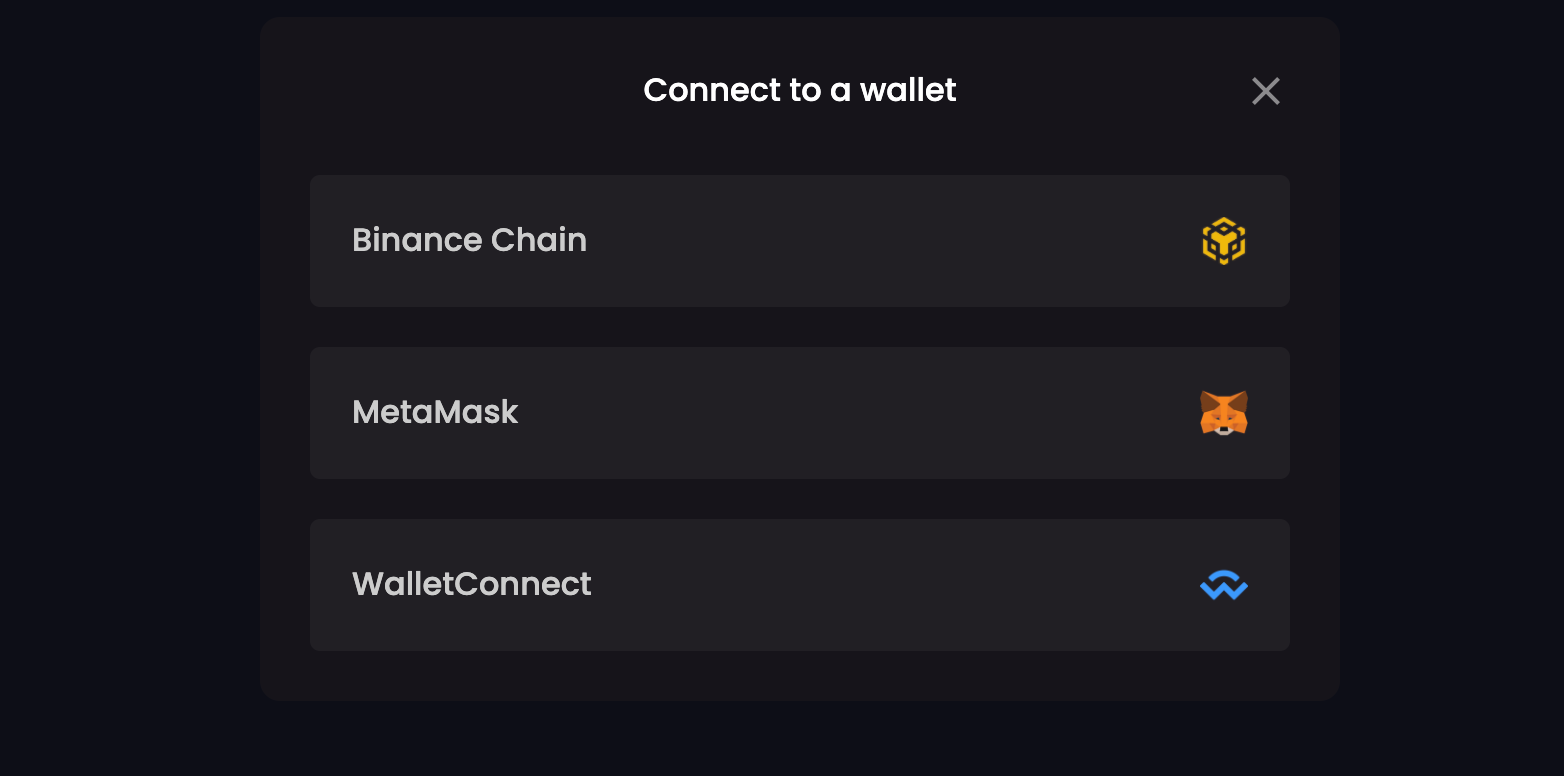Click the "WalletConnect" text label
Screen dimensions: 1564x776
click(x=472, y=584)
